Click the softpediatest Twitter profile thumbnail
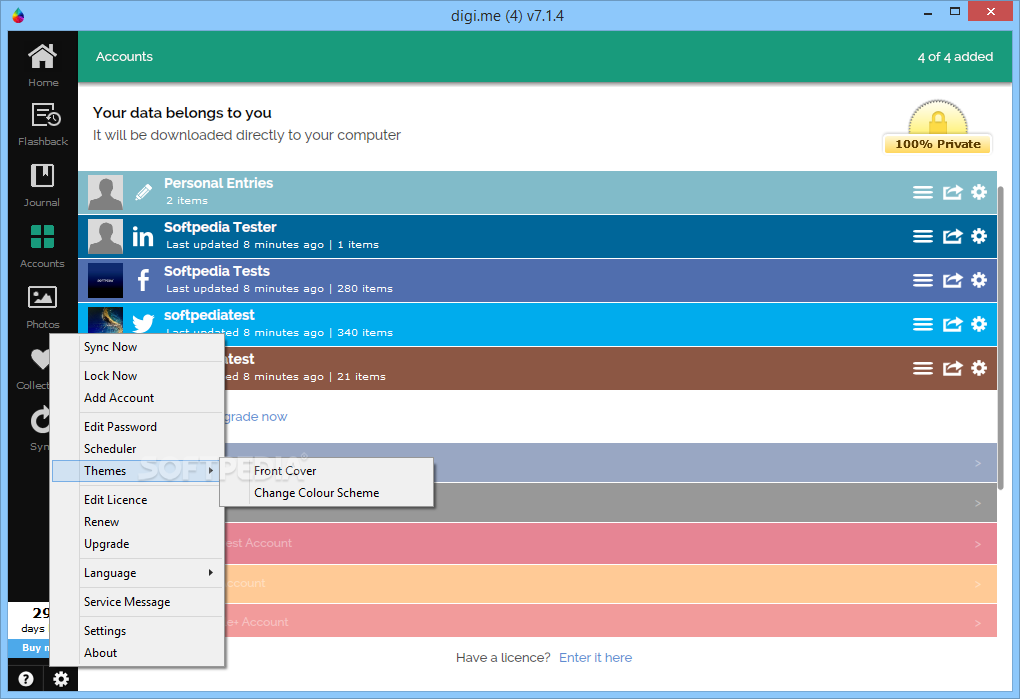 click(x=105, y=321)
